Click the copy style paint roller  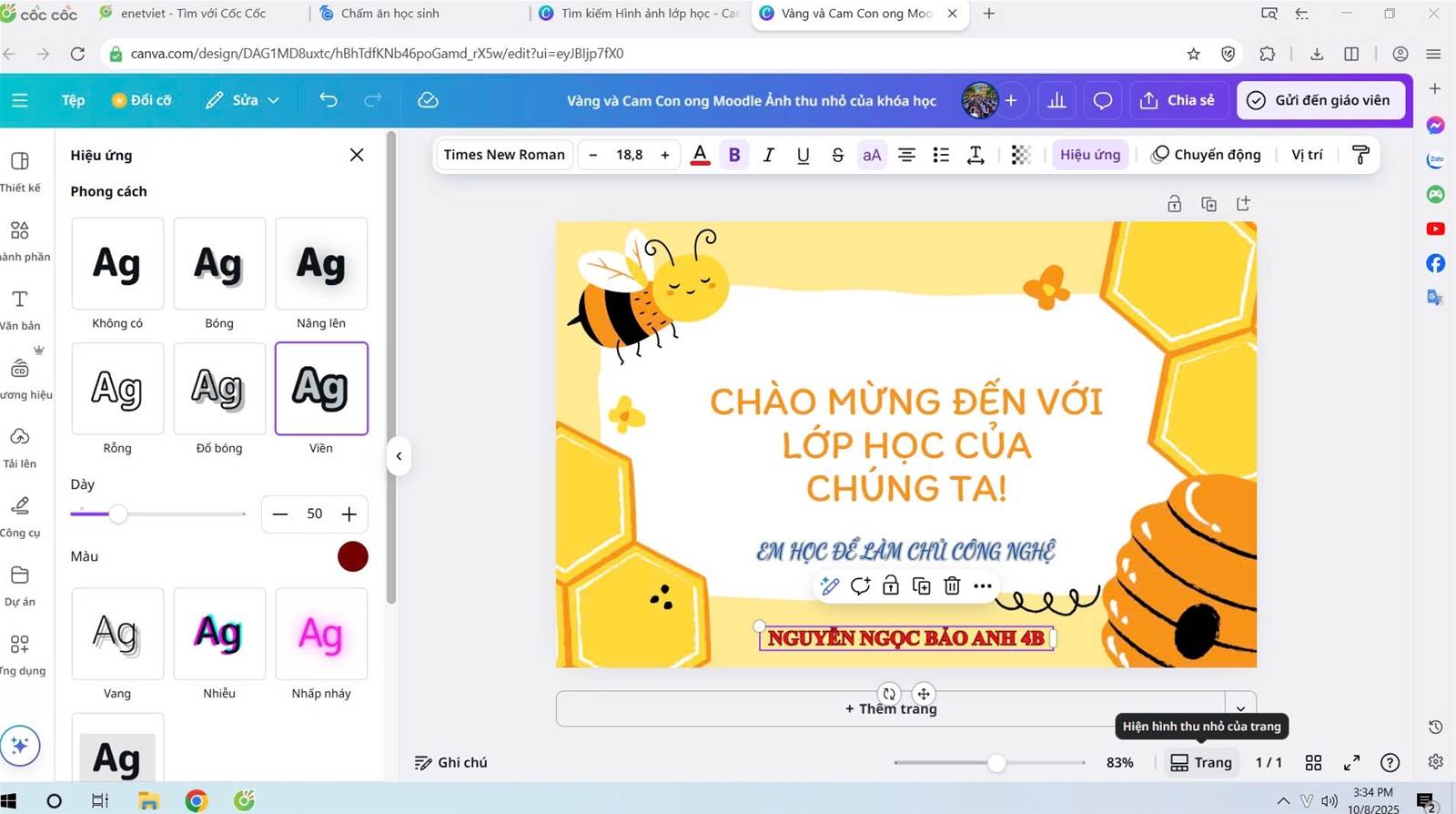tap(1360, 155)
